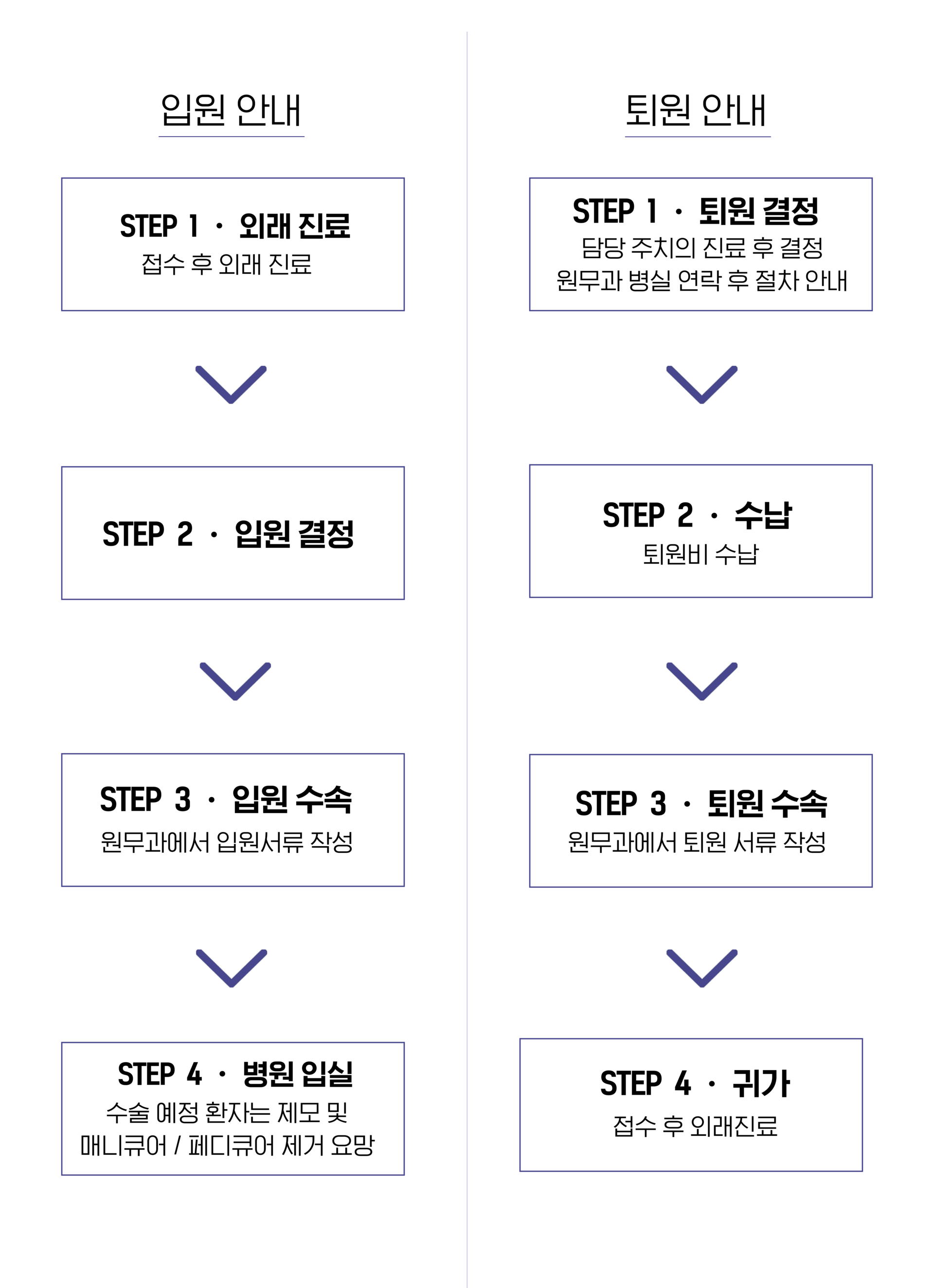Open the STEP 4 병원 입실 box
The image size is (934, 1288).
click(233, 1109)
